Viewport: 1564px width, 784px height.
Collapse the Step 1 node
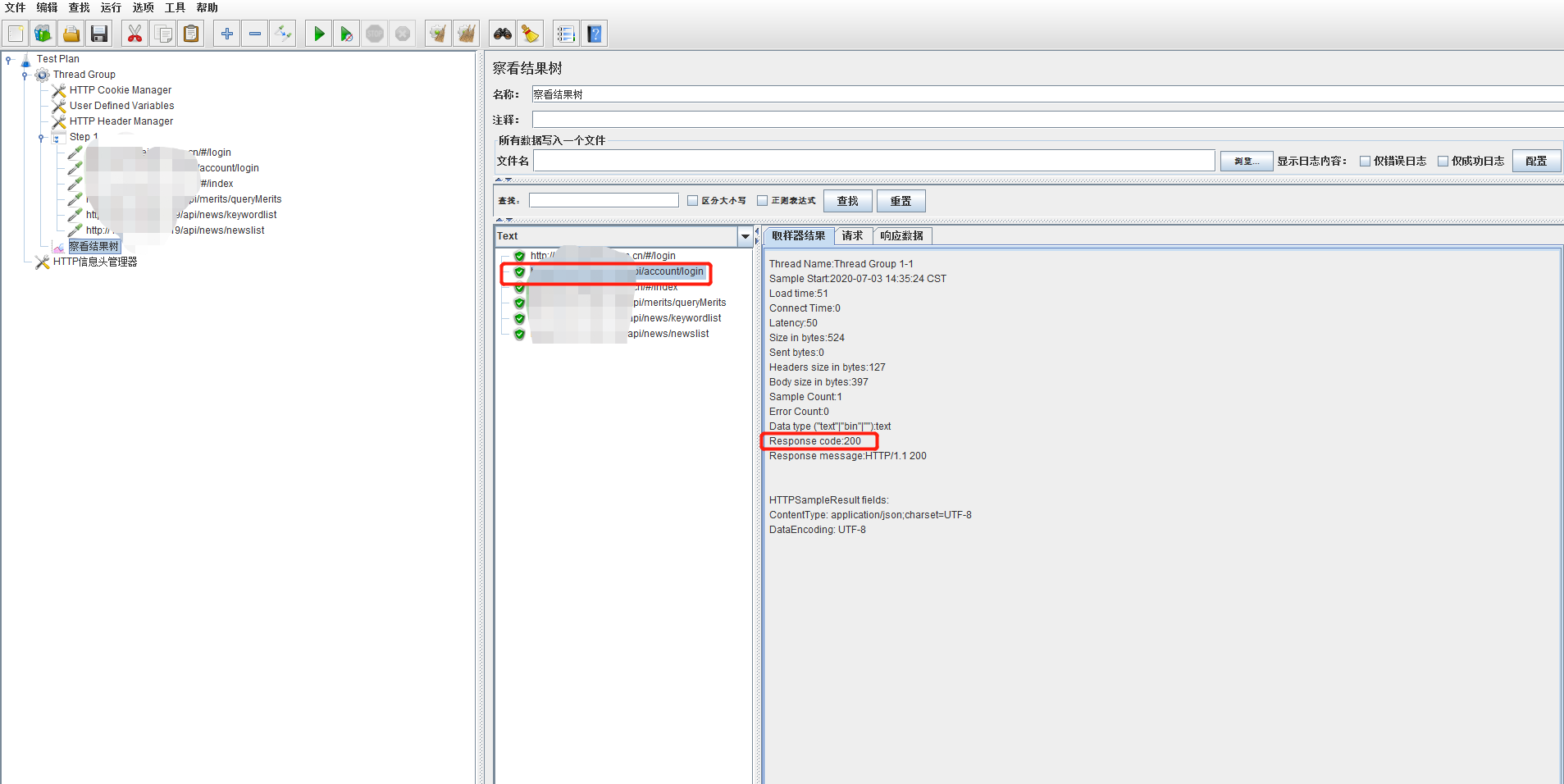42,137
